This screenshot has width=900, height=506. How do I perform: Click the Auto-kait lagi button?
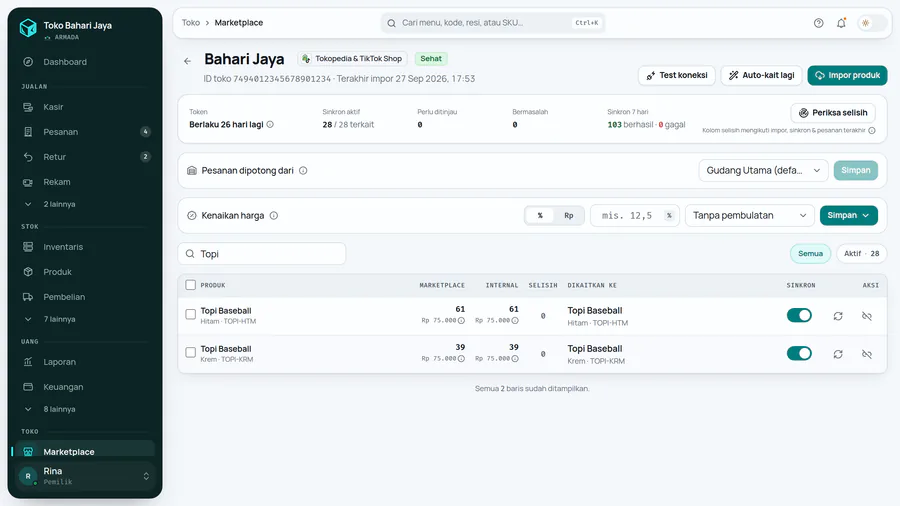click(761, 75)
